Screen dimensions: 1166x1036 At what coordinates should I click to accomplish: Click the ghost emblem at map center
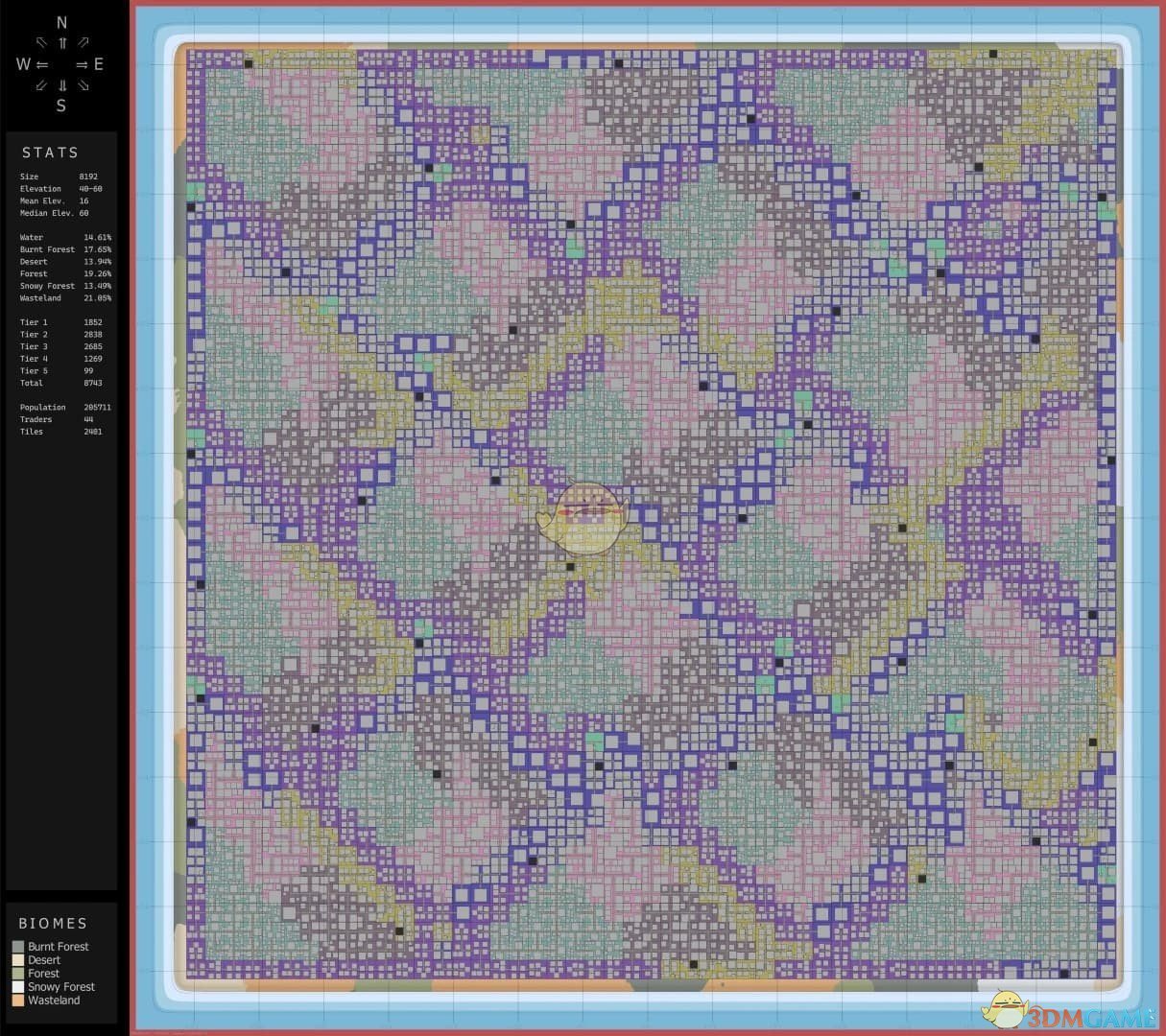(x=585, y=518)
